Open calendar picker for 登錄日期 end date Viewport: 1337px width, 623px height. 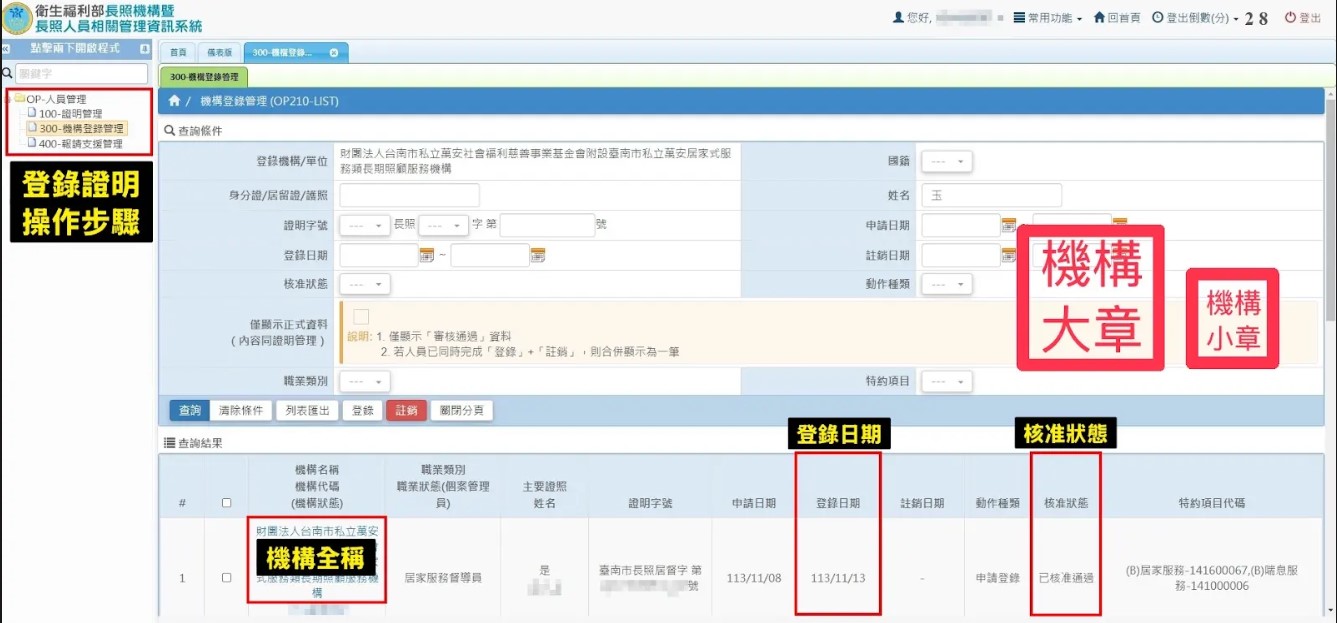tap(537, 255)
